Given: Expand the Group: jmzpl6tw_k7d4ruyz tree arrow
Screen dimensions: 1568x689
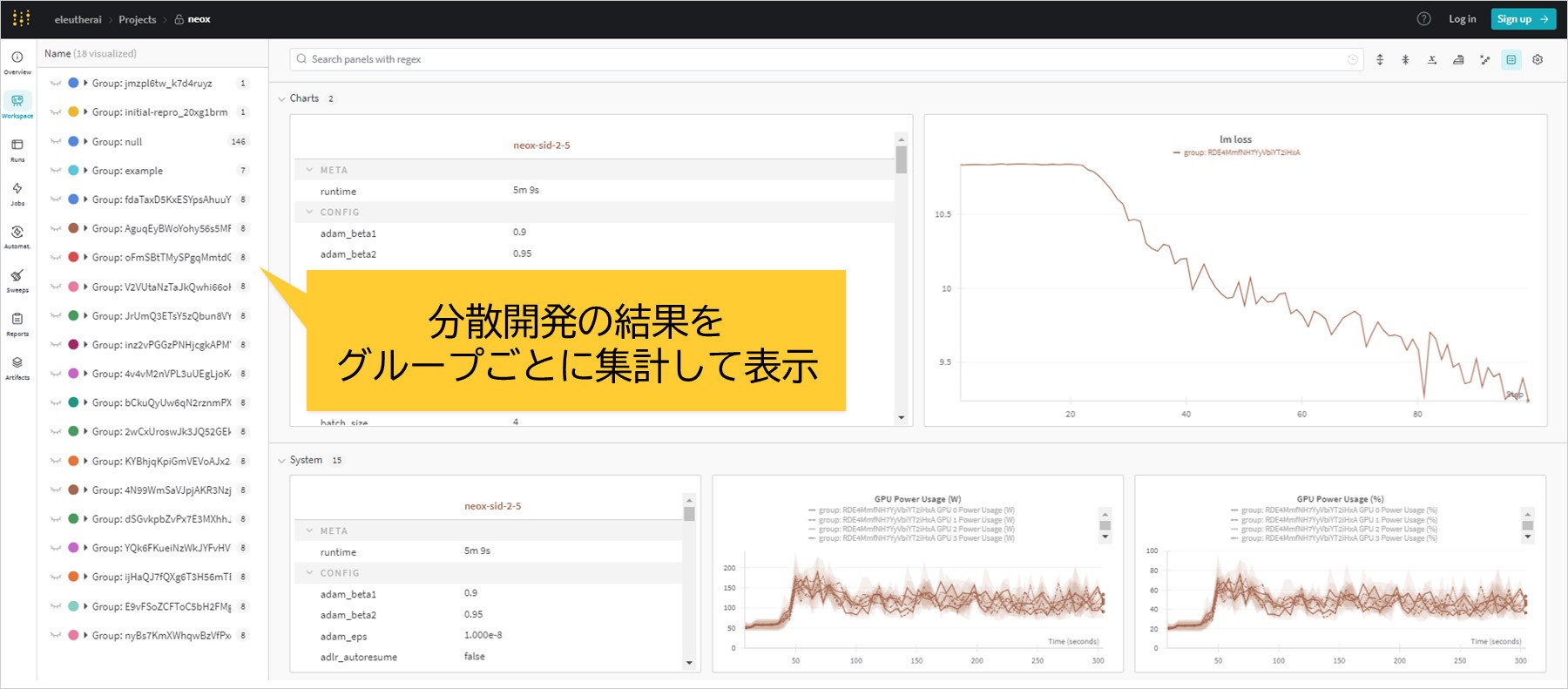Looking at the screenshot, I should pyautogui.click(x=85, y=84).
